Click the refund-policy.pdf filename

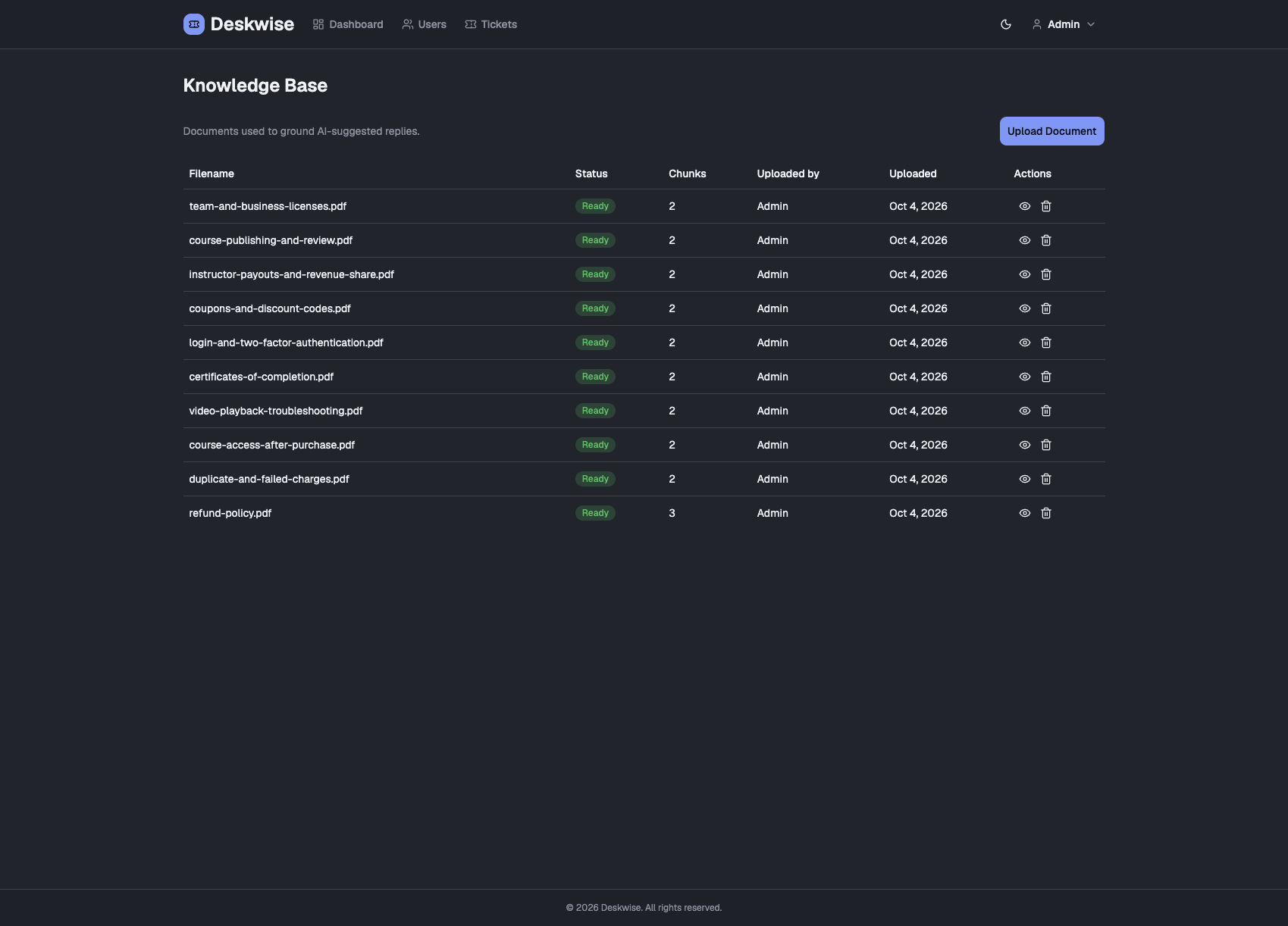tap(230, 513)
